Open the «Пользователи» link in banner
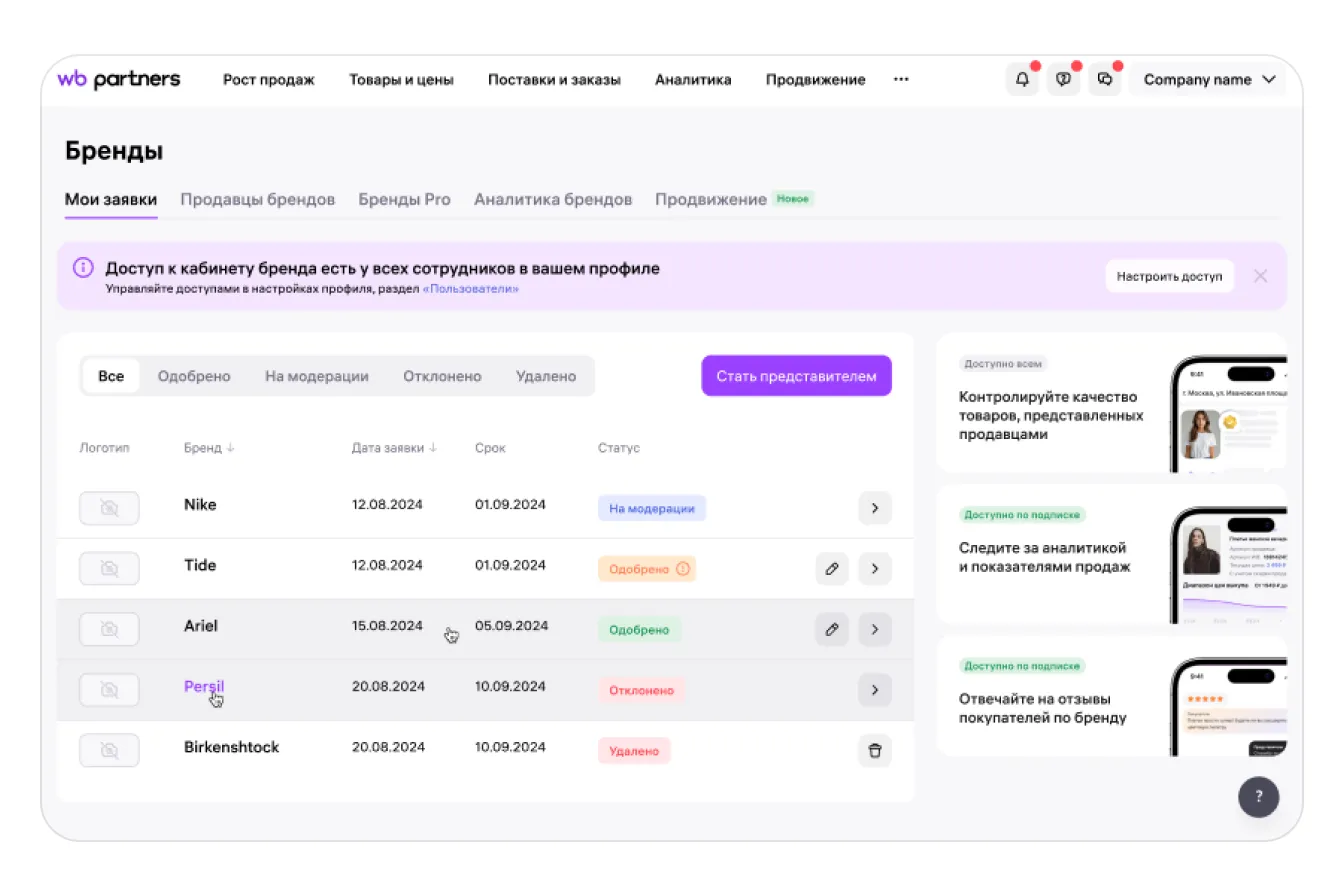1344x896 pixels. pos(470,289)
